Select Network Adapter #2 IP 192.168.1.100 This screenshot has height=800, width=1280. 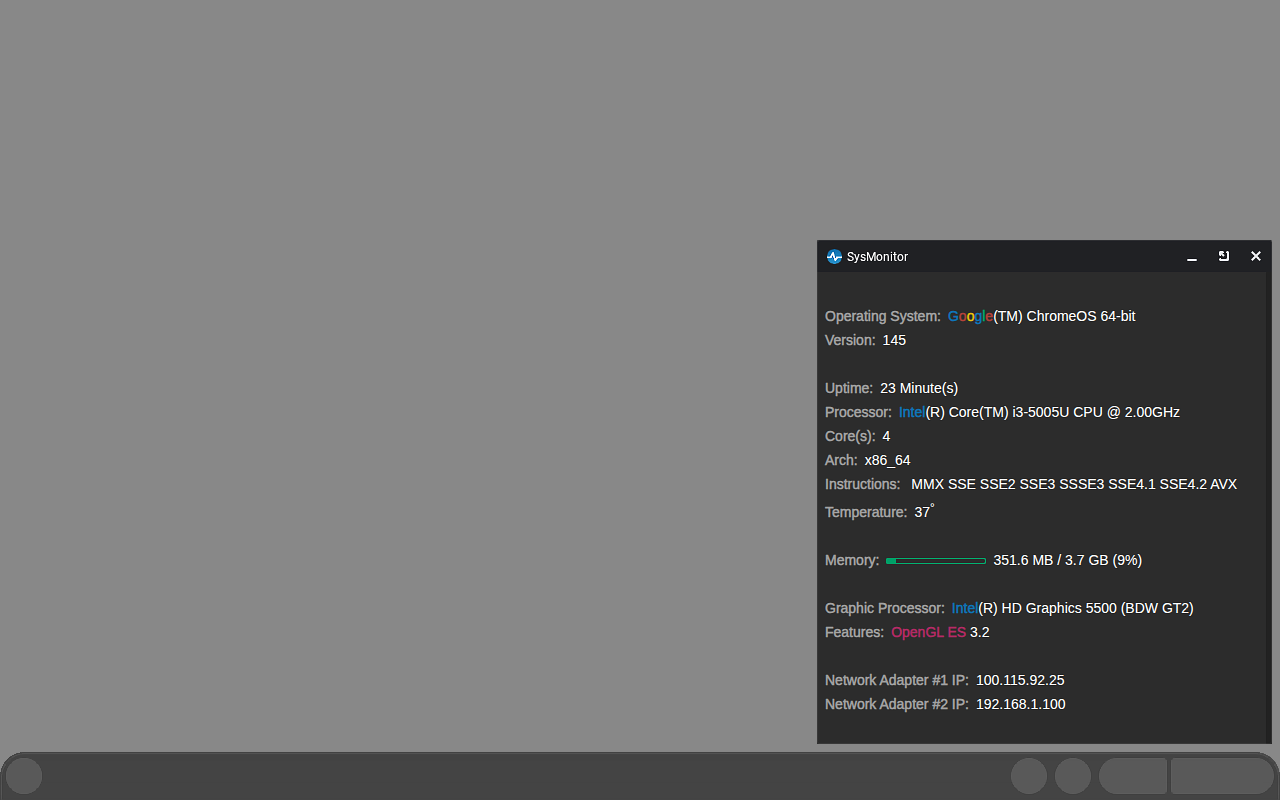[x=1021, y=704]
